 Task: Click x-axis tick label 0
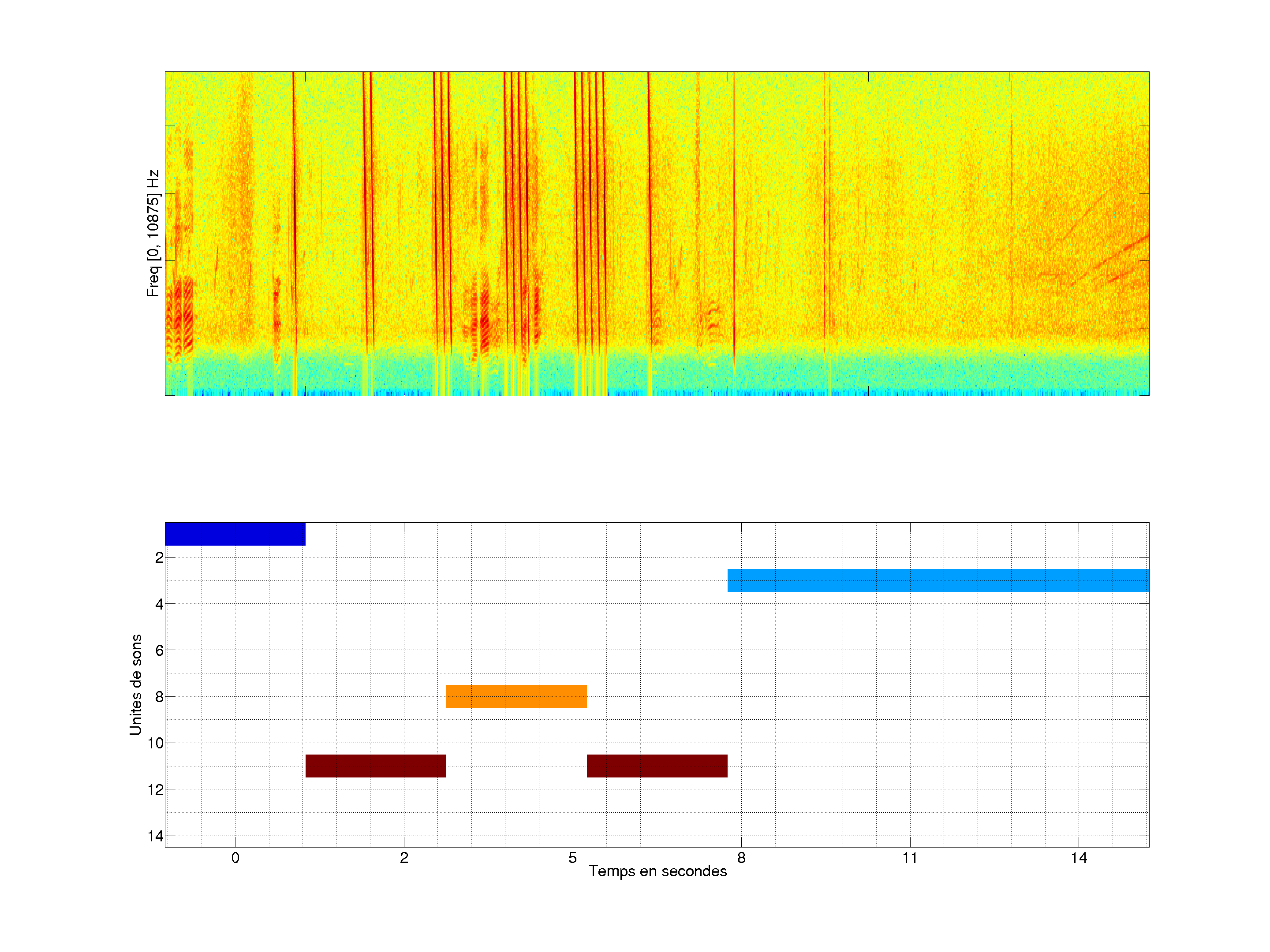(235, 858)
